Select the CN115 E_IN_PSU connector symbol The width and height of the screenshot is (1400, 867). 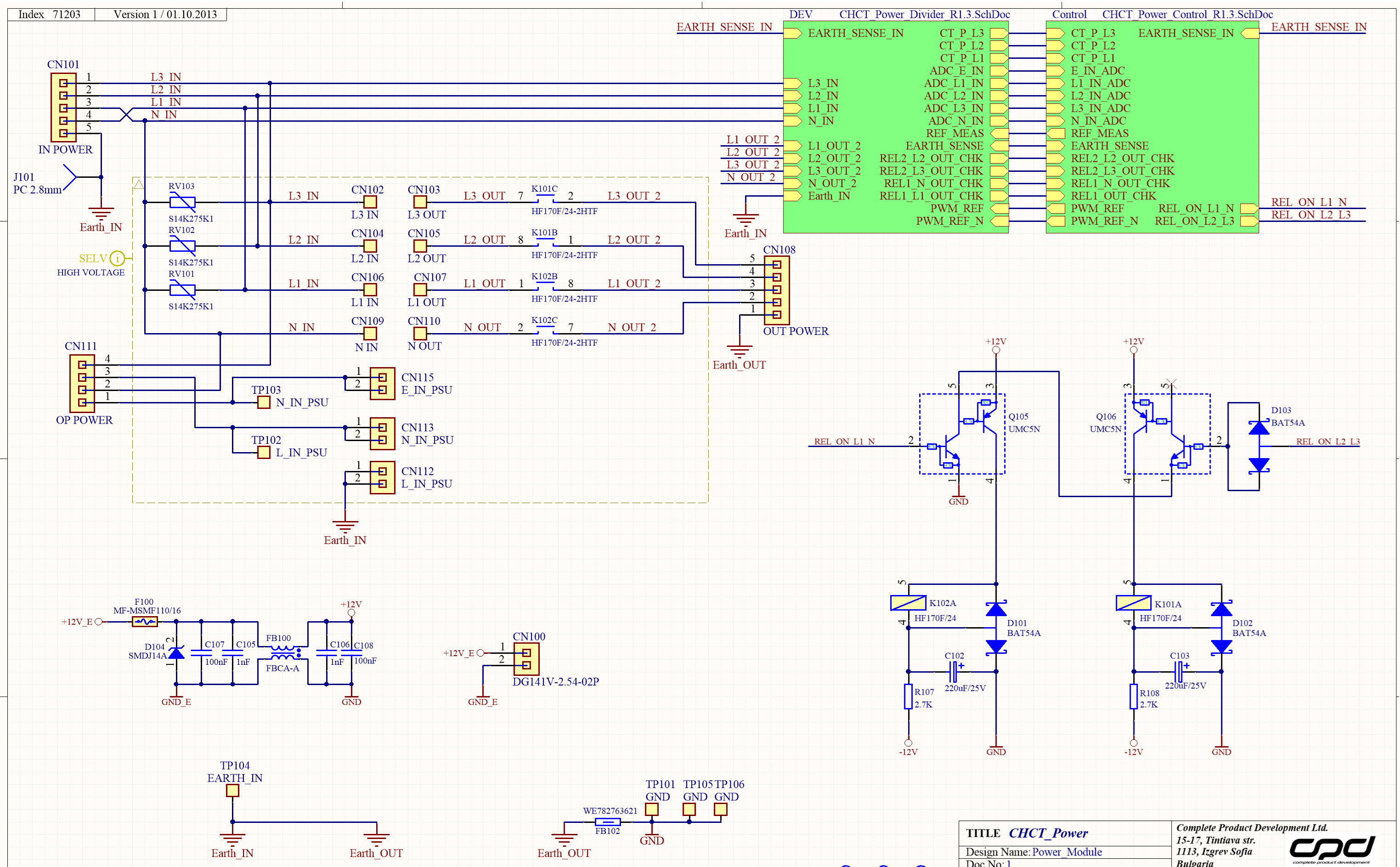point(382,384)
